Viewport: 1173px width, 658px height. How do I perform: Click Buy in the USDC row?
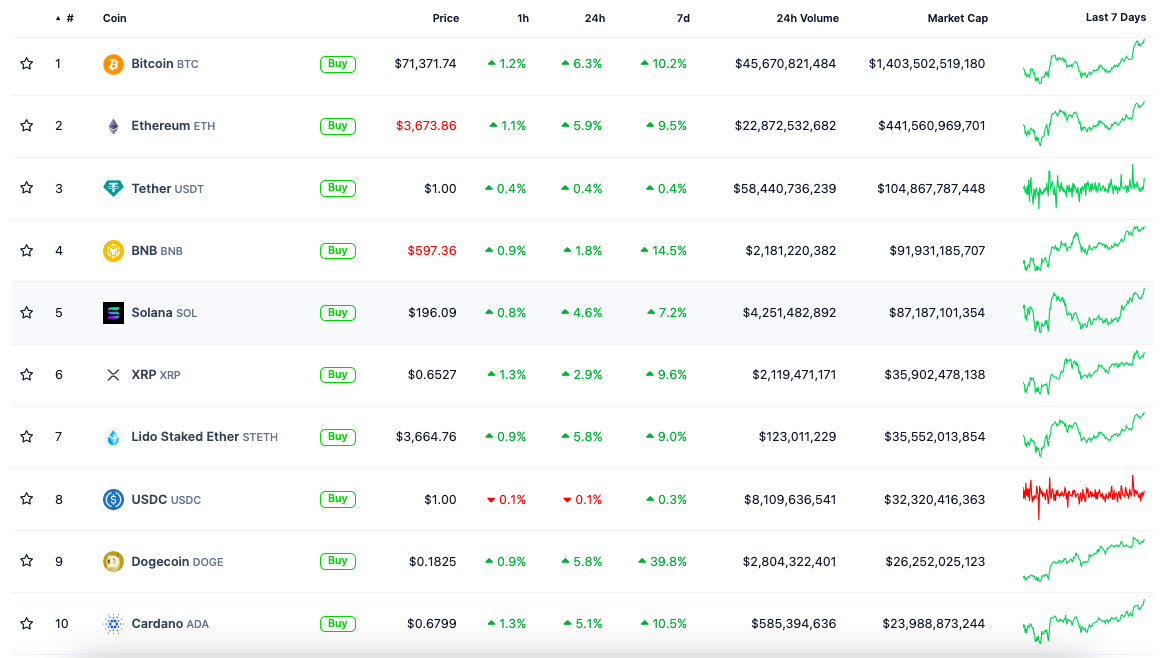pos(337,499)
